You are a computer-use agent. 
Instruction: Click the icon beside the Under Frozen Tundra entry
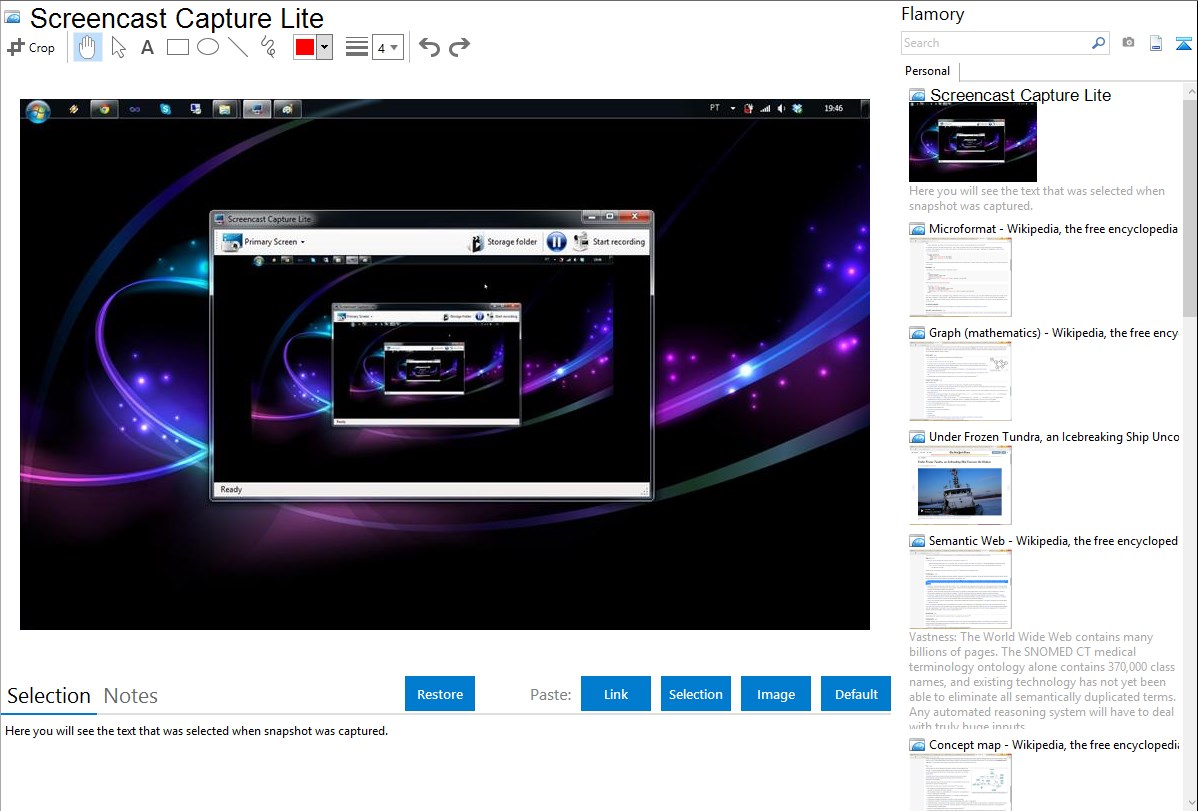[917, 436]
